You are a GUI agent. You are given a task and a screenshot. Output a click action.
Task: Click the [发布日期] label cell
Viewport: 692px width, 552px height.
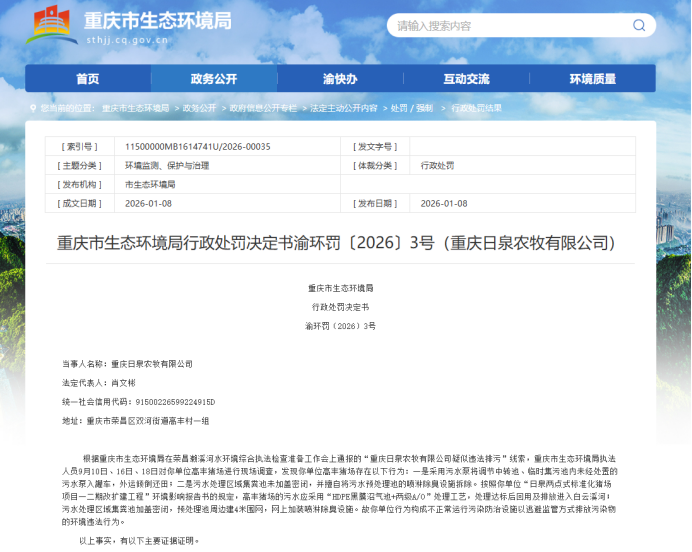375,203
